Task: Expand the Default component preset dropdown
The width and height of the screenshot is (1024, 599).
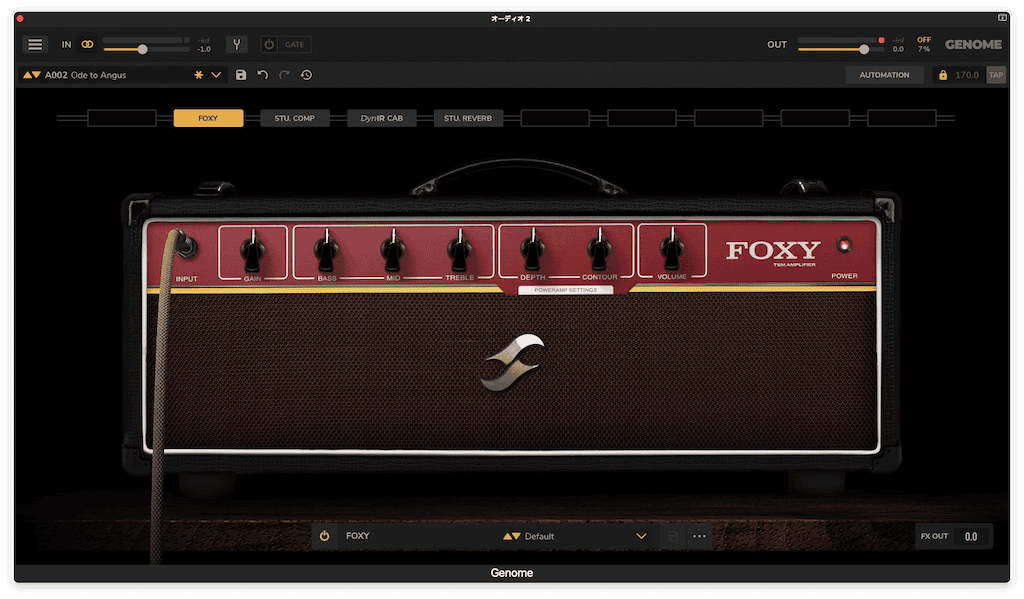Action: (641, 536)
